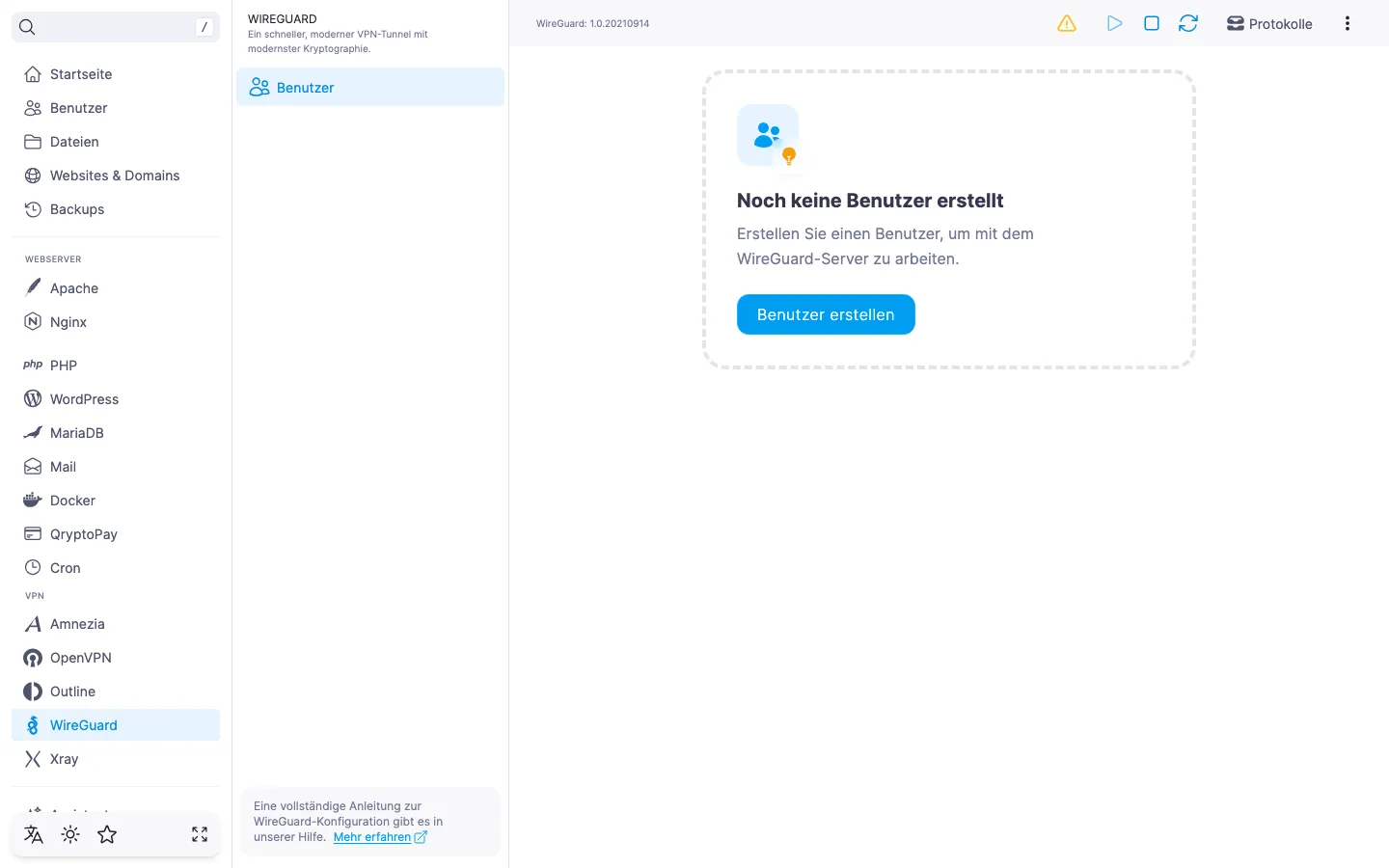Follow the Mehr erfahren help link
The image size is (1389, 868).
[380, 837]
